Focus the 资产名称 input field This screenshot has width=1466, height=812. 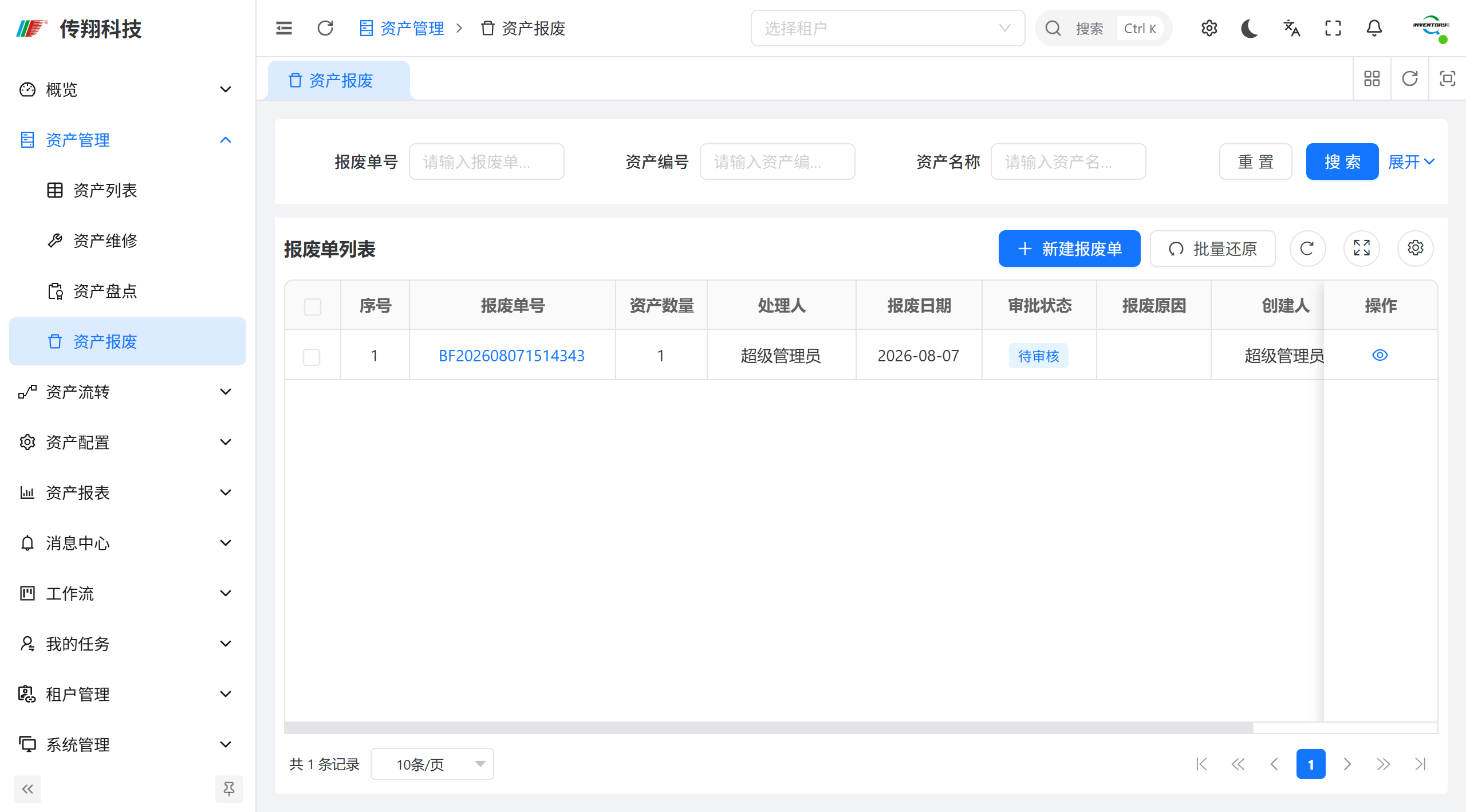point(1069,161)
